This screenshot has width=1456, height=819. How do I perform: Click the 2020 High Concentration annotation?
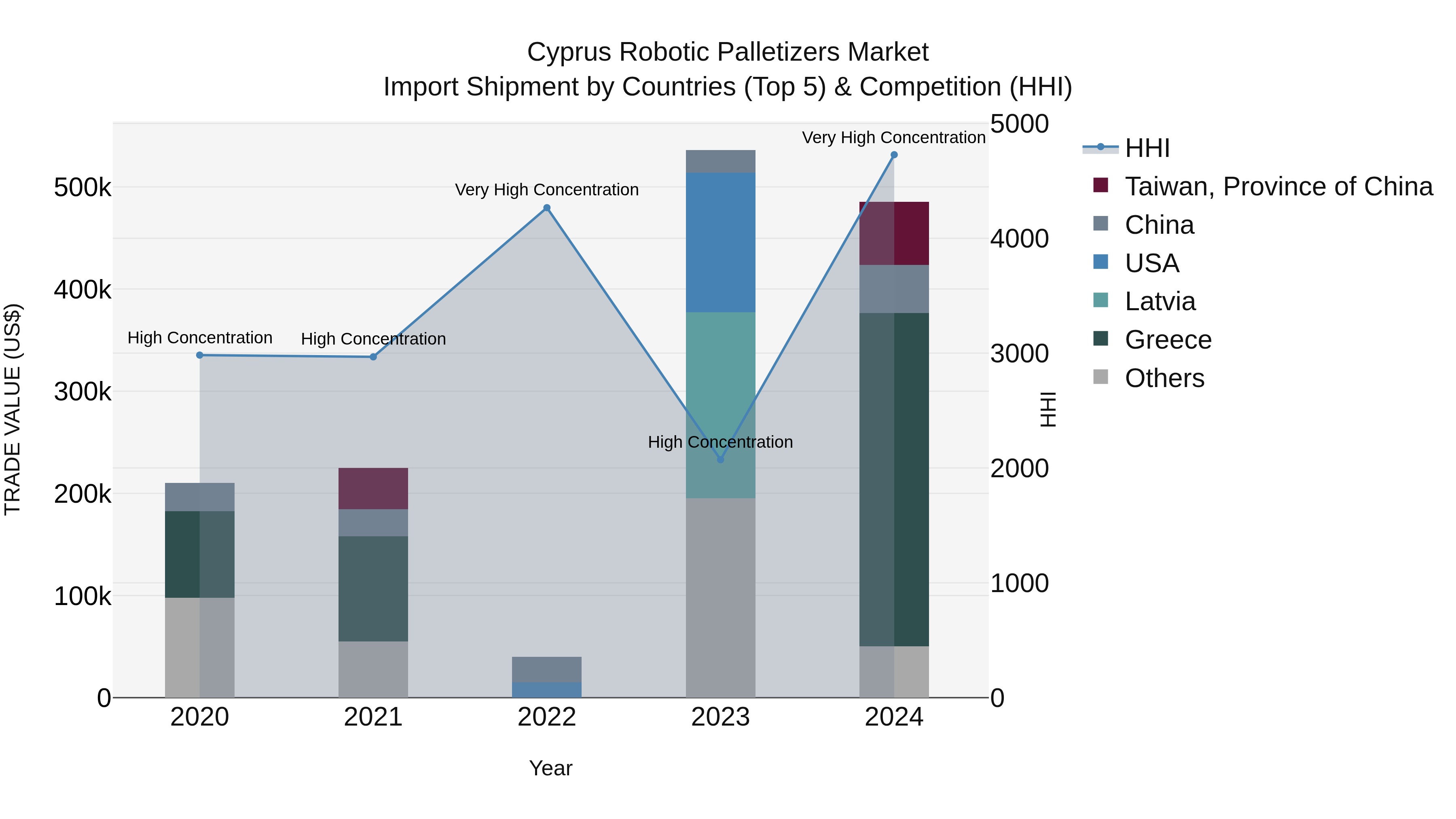pos(199,338)
